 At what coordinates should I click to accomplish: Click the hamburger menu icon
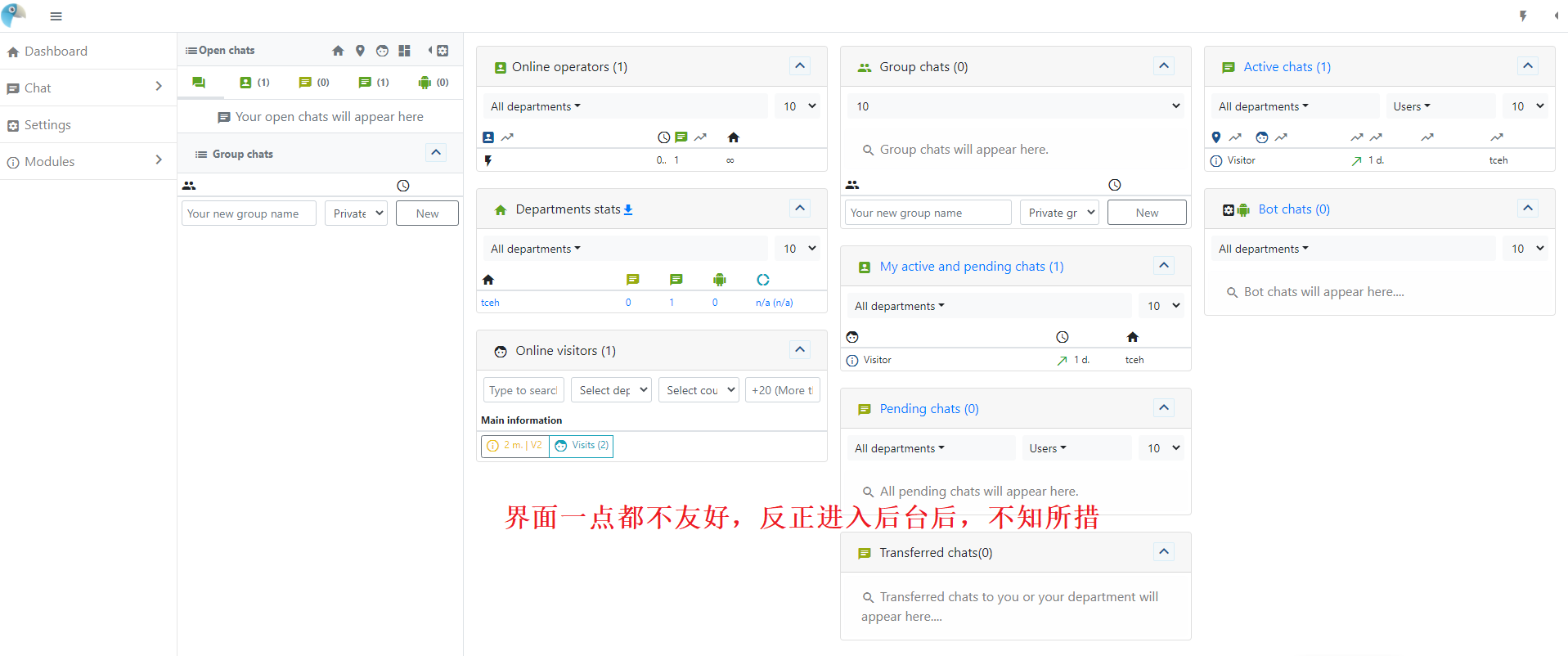(56, 16)
